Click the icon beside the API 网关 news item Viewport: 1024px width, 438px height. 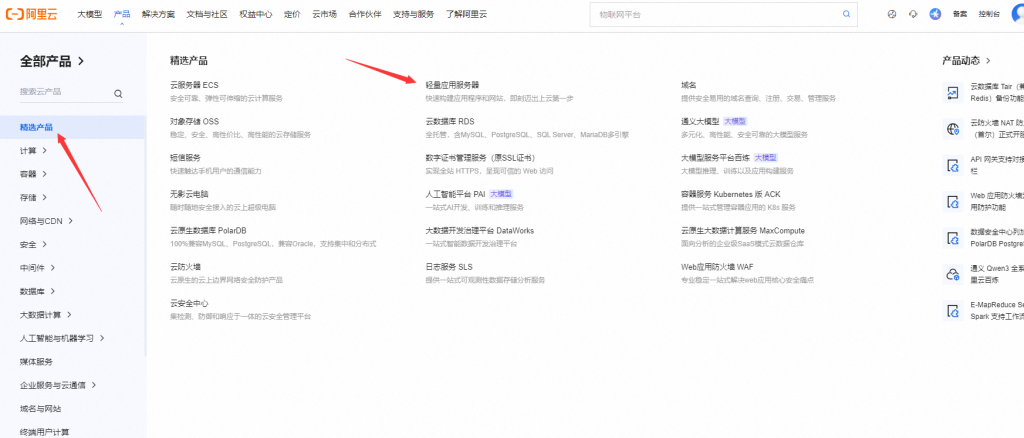point(952,166)
